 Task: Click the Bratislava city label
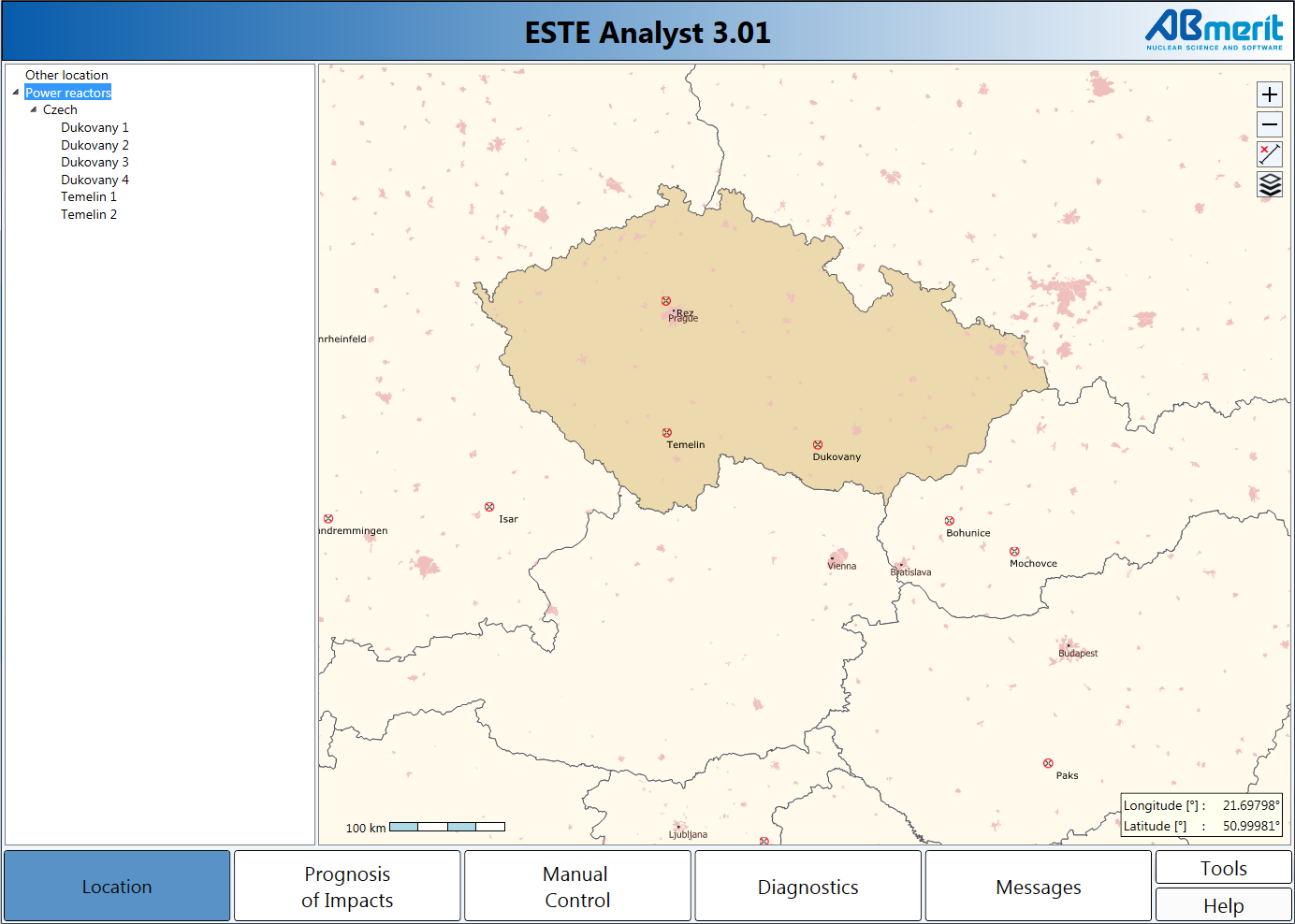(910, 572)
